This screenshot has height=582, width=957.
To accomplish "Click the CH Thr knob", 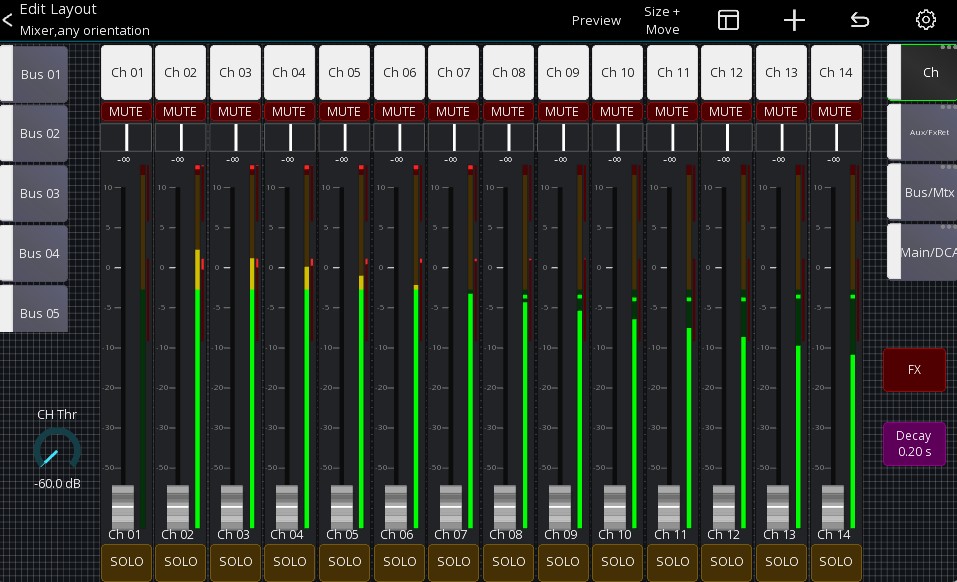I will click(x=57, y=450).
